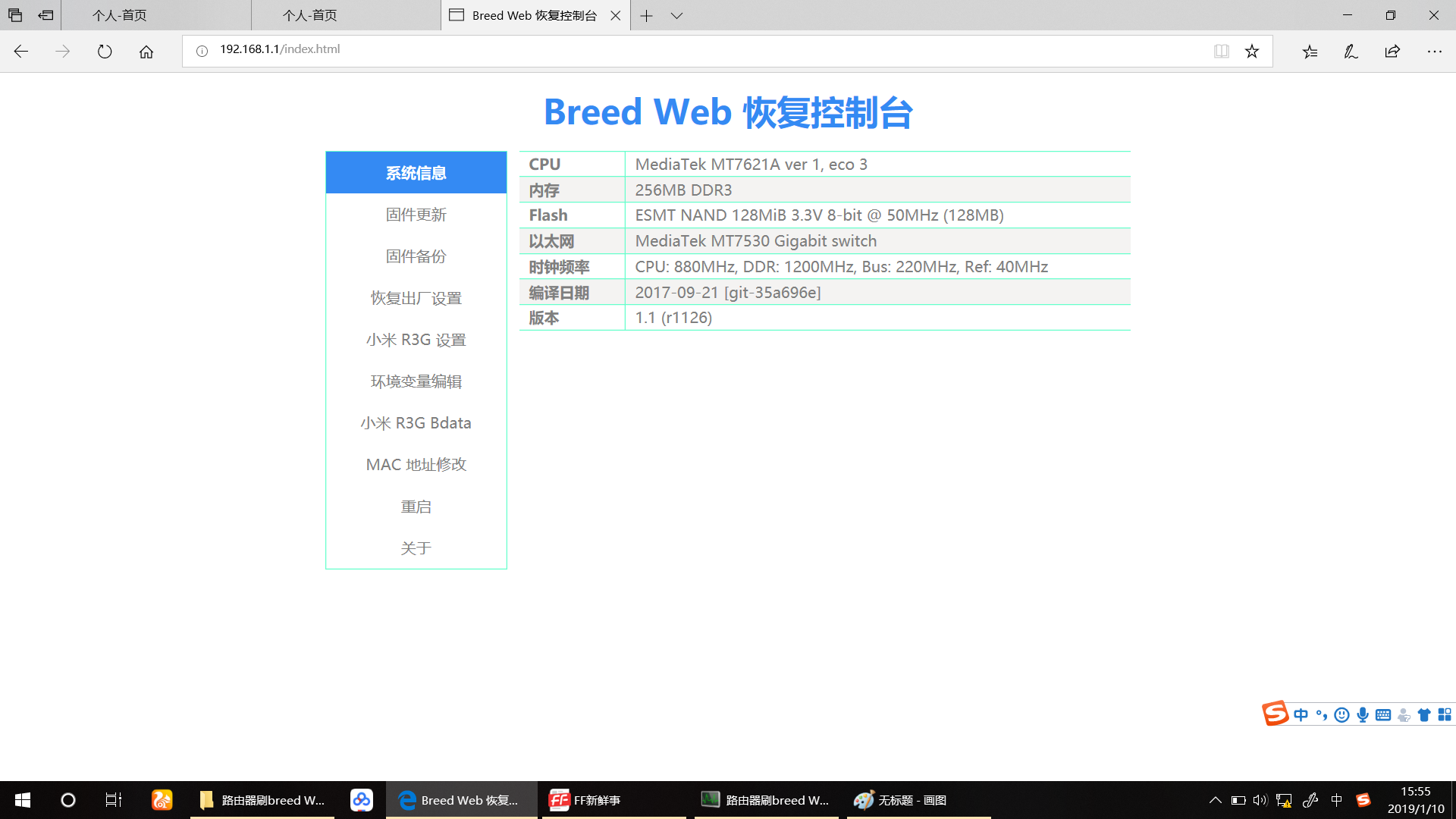
Task: Open a new browser tab
Action: (x=646, y=15)
